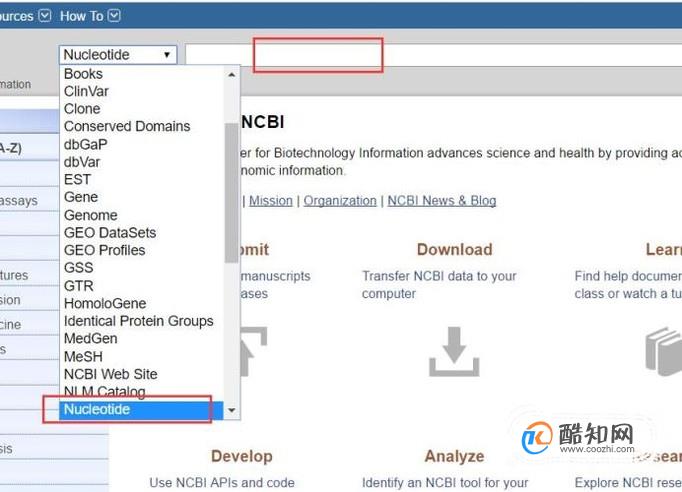Image resolution: width=682 pixels, height=492 pixels.
Task: Click the Develop heading
Action: click(x=242, y=456)
